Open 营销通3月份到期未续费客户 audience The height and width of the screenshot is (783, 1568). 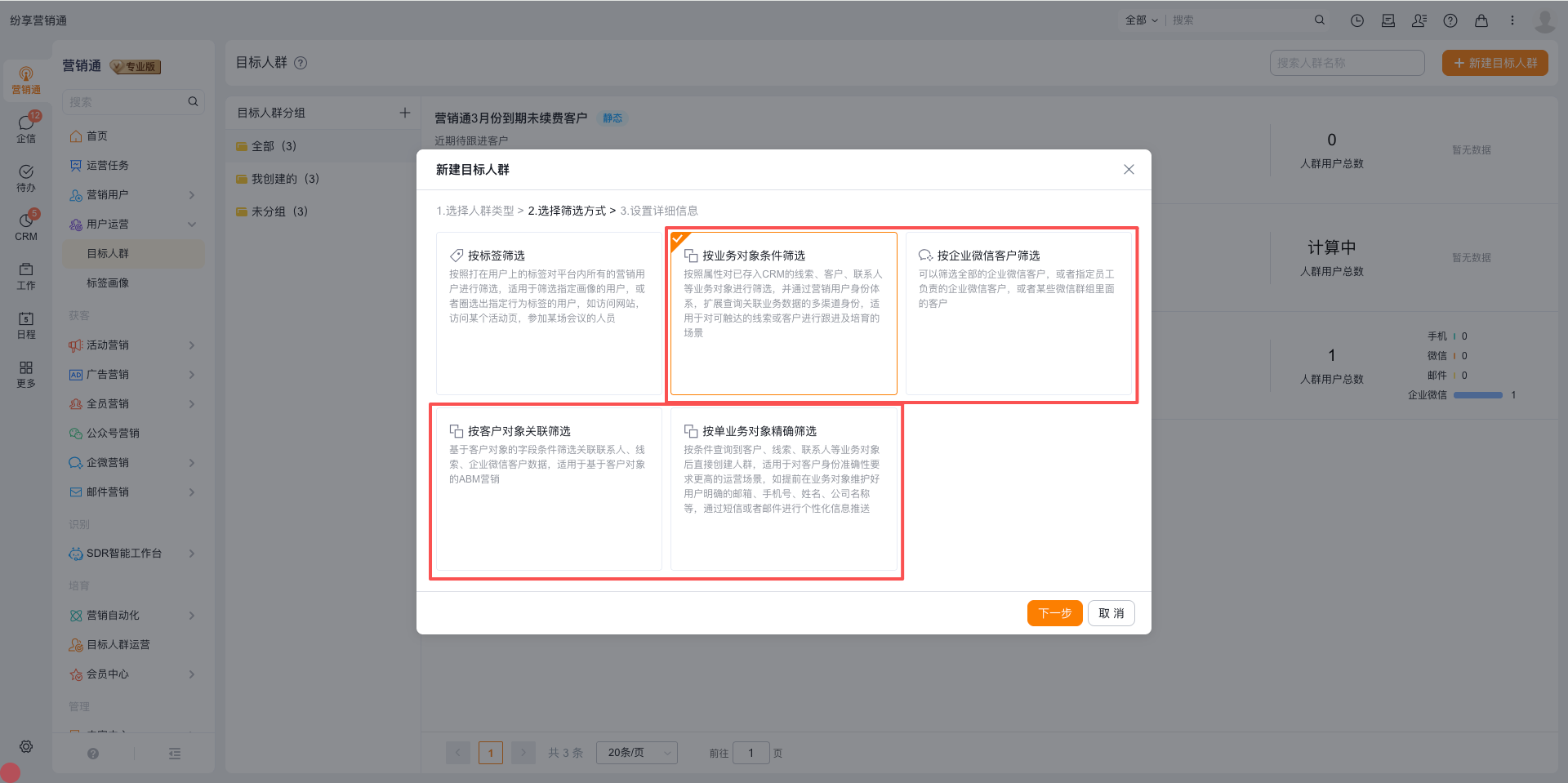coord(510,118)
